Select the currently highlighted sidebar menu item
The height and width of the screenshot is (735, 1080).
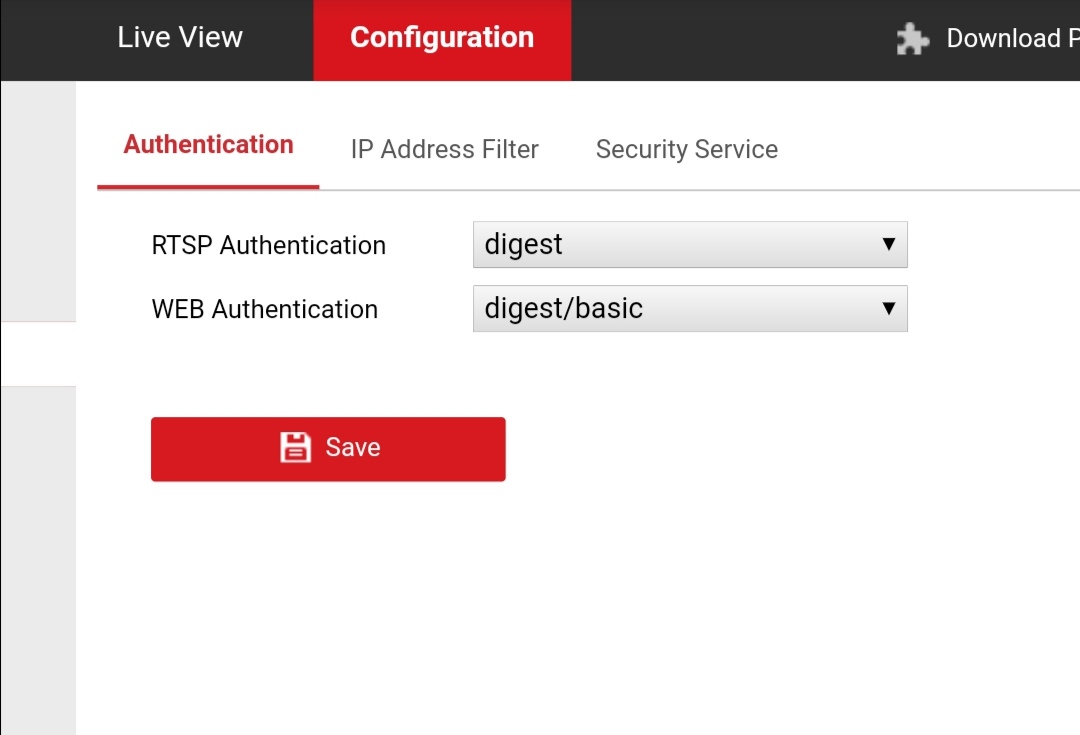coord(38,352)
